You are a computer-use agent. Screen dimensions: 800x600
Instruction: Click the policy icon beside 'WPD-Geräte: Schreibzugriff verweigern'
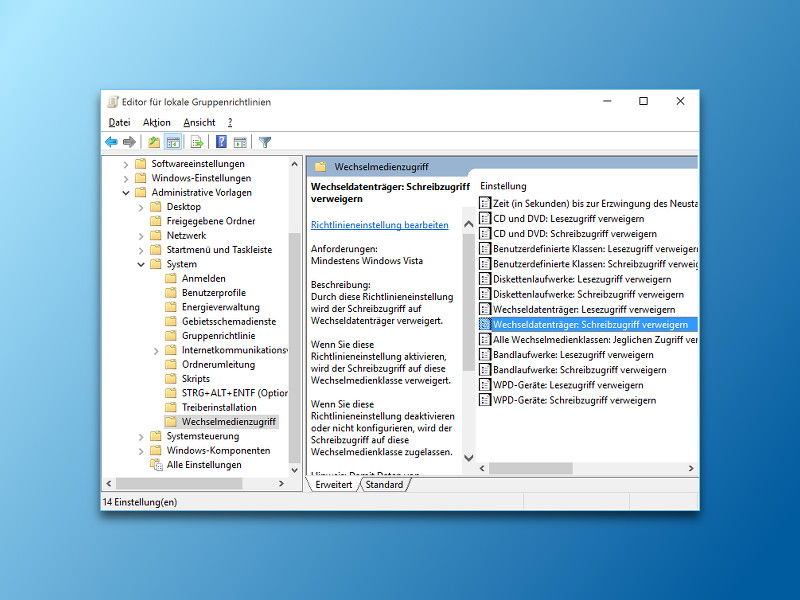click(x=485, y=400)
